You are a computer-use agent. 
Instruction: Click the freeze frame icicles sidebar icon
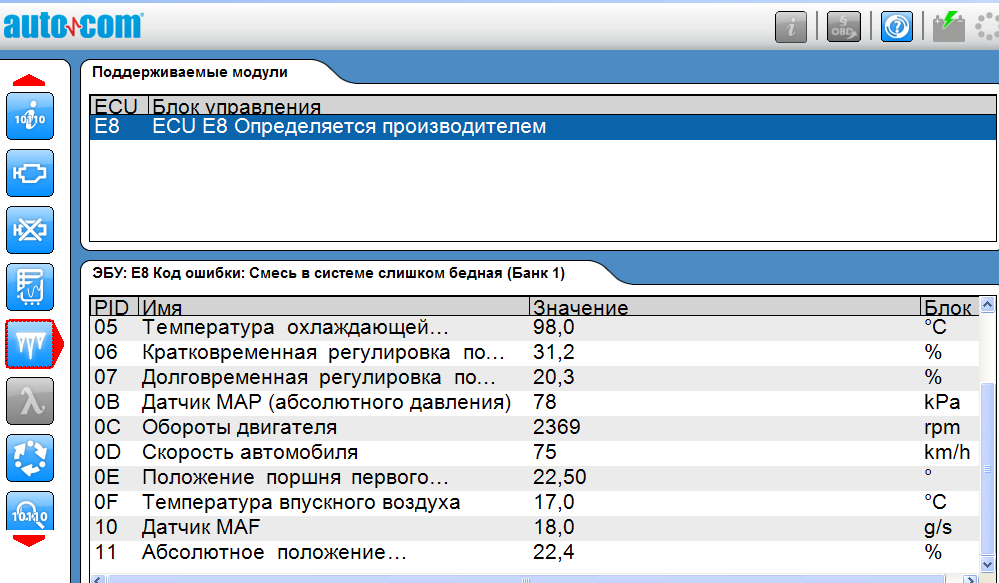pyautogui.click(x=30, y=344)
